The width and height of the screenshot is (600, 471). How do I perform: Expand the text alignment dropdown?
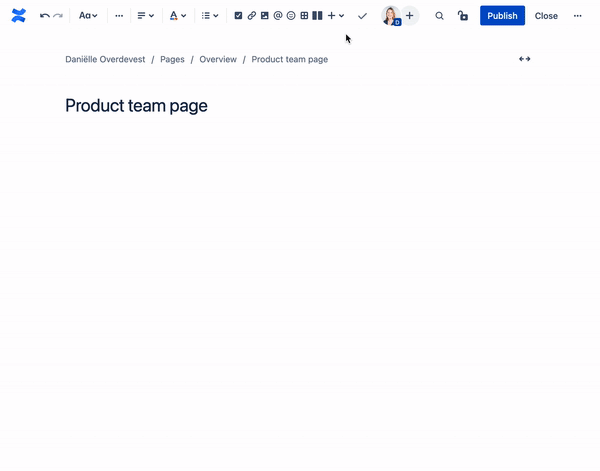[x=145, y=16]
